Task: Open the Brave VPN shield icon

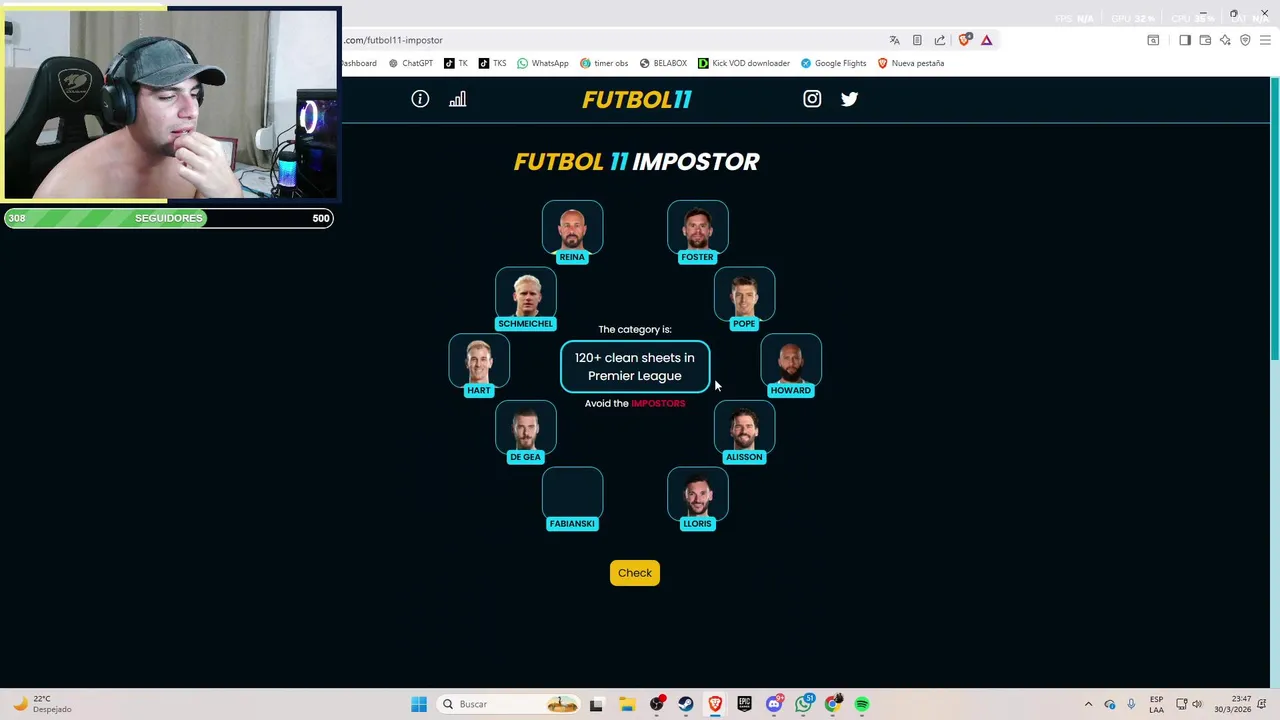Action: [x=1245, y=40]
